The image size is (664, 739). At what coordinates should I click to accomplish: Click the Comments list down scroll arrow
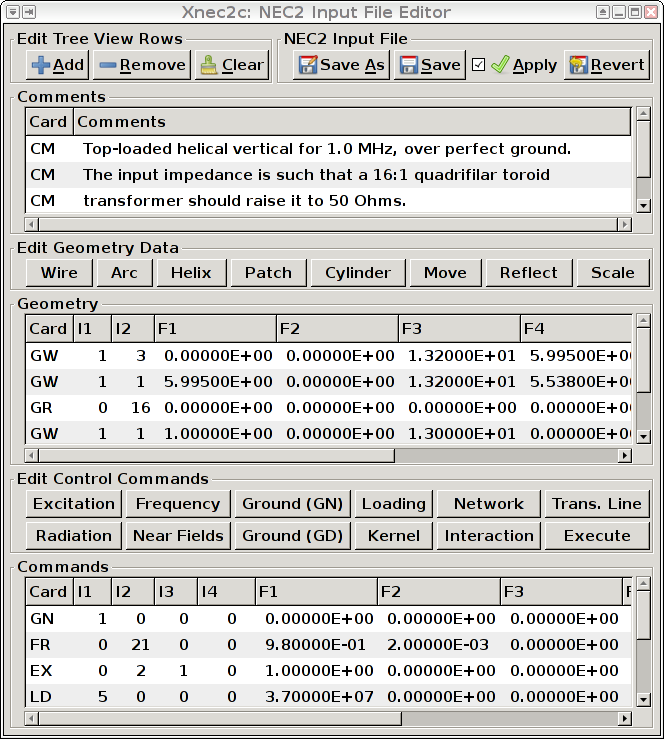[643, 205]
